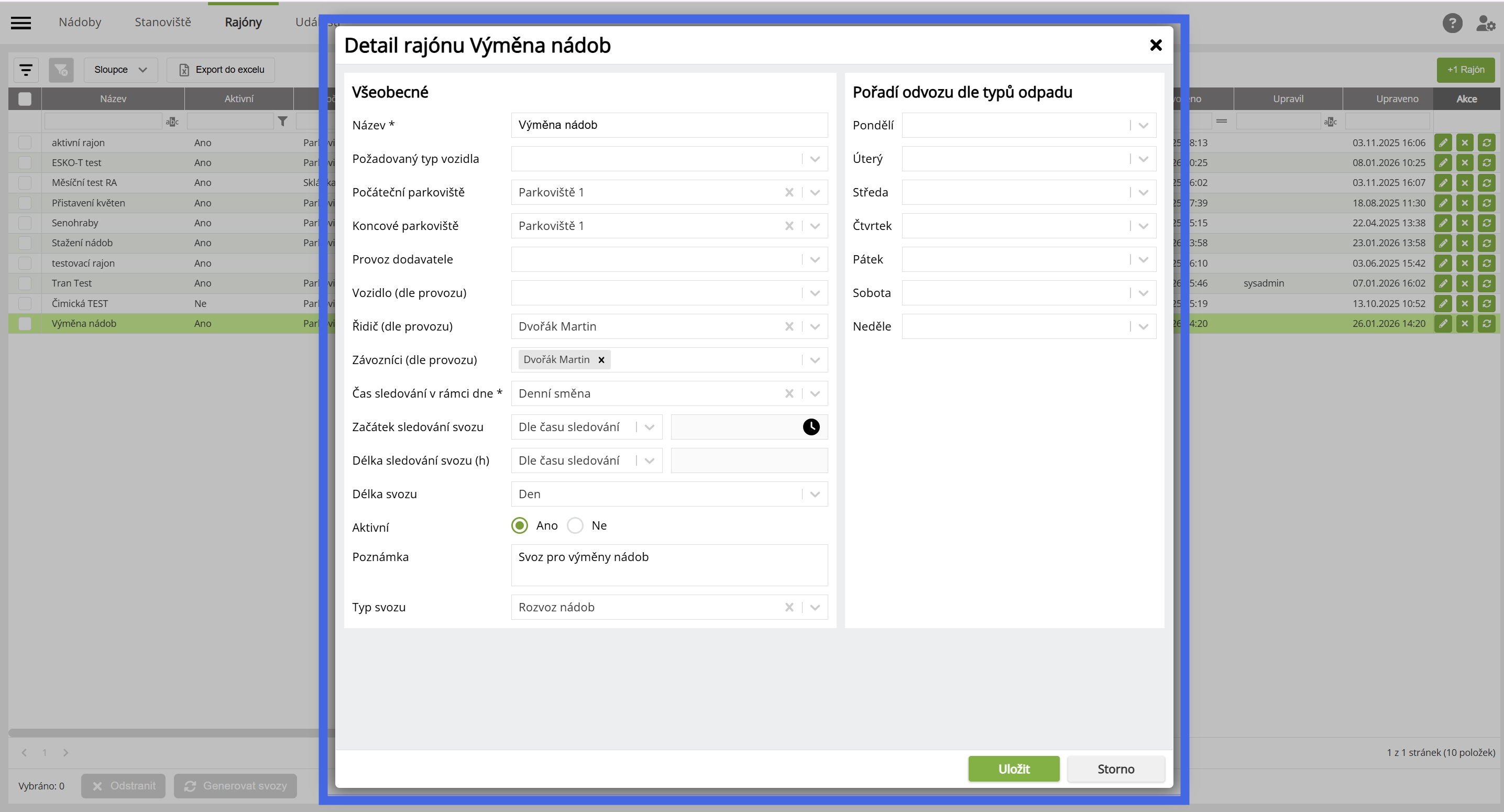This screenshot has width=1504, height=812.
Task: Click the edit pencil for aktivní rajon row
Action: coord(1443,142)
